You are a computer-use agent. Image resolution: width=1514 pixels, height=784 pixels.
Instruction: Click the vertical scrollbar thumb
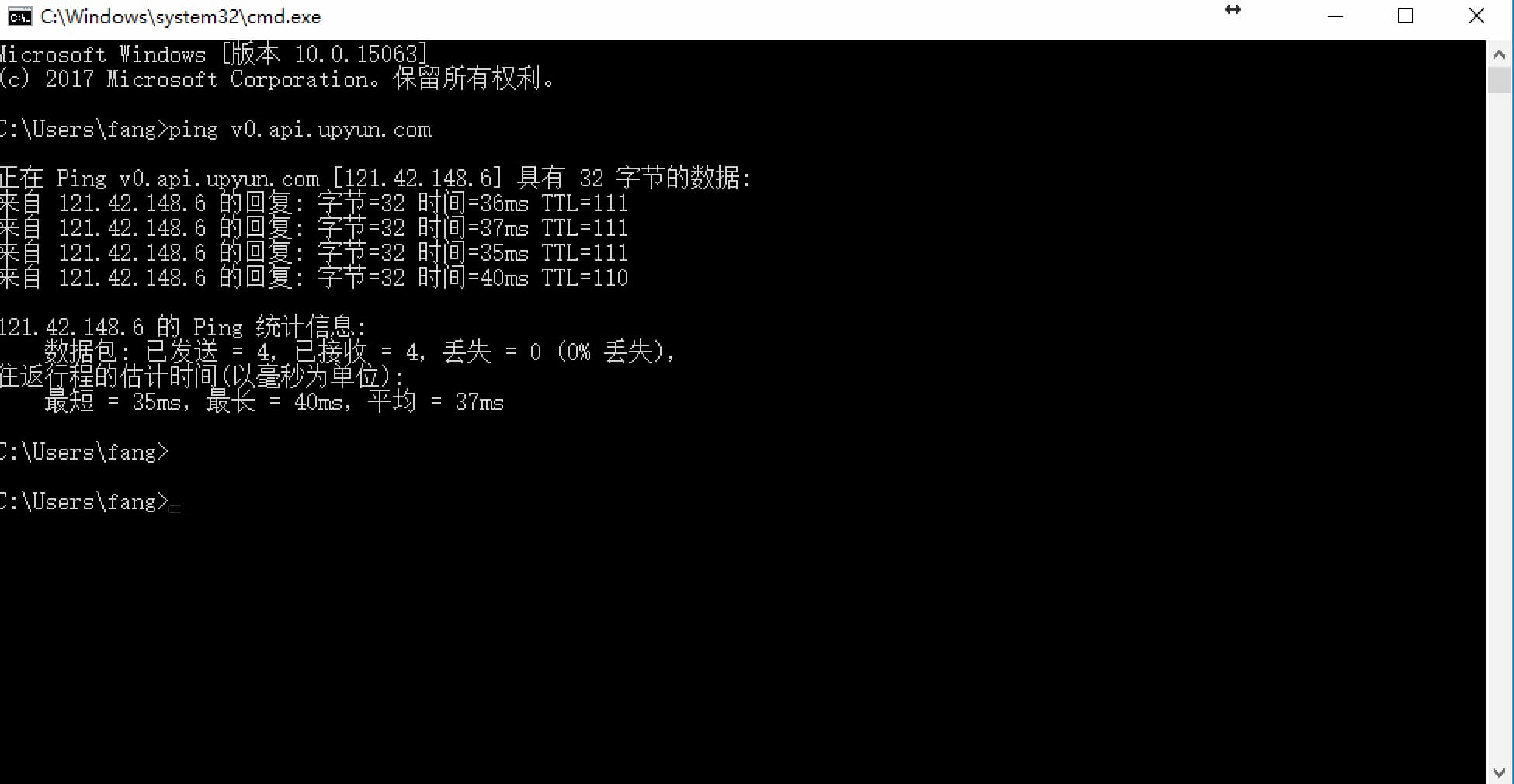1499,81
